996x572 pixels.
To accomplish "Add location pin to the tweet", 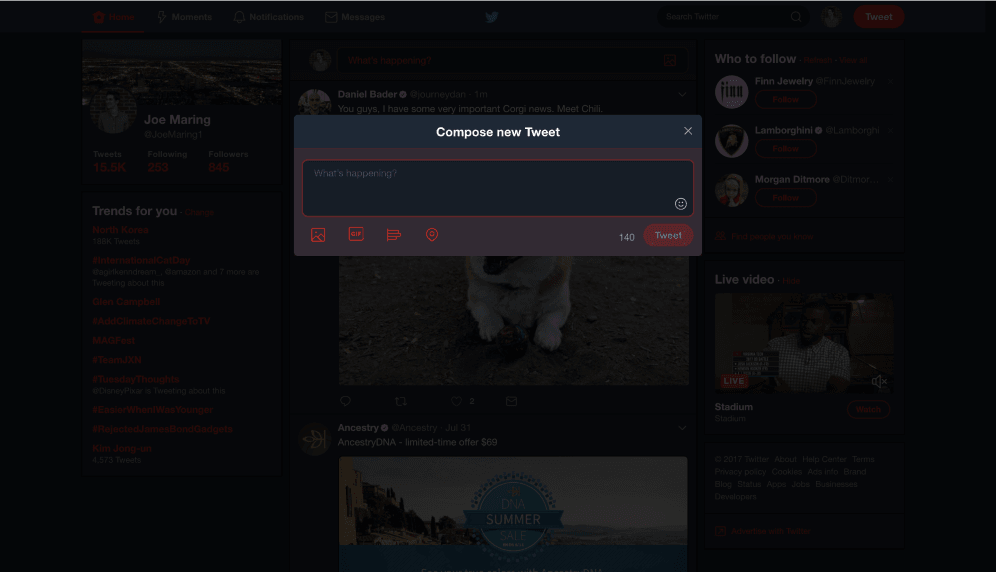I will 432,235.
